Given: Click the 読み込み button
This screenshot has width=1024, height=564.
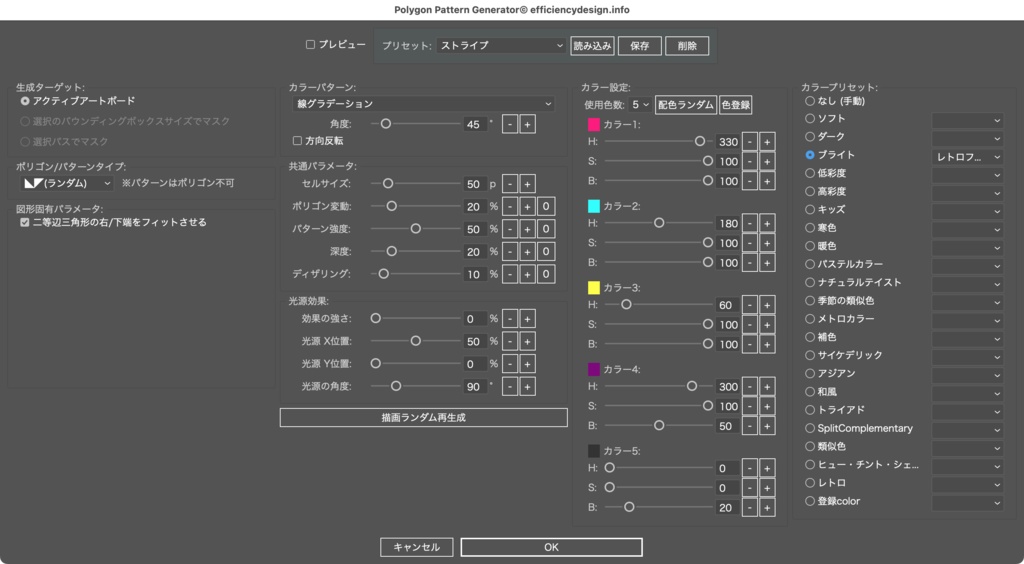Looking at the screenshot, I should (x=592, y=46).
